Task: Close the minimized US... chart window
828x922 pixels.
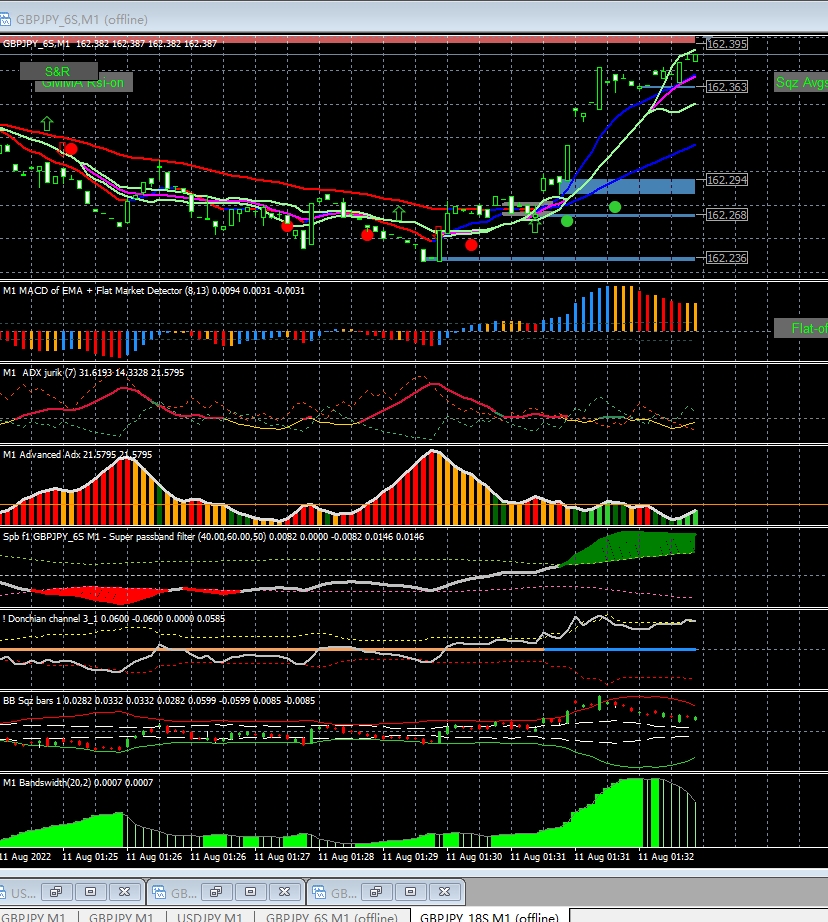Action: click(124, 892)
